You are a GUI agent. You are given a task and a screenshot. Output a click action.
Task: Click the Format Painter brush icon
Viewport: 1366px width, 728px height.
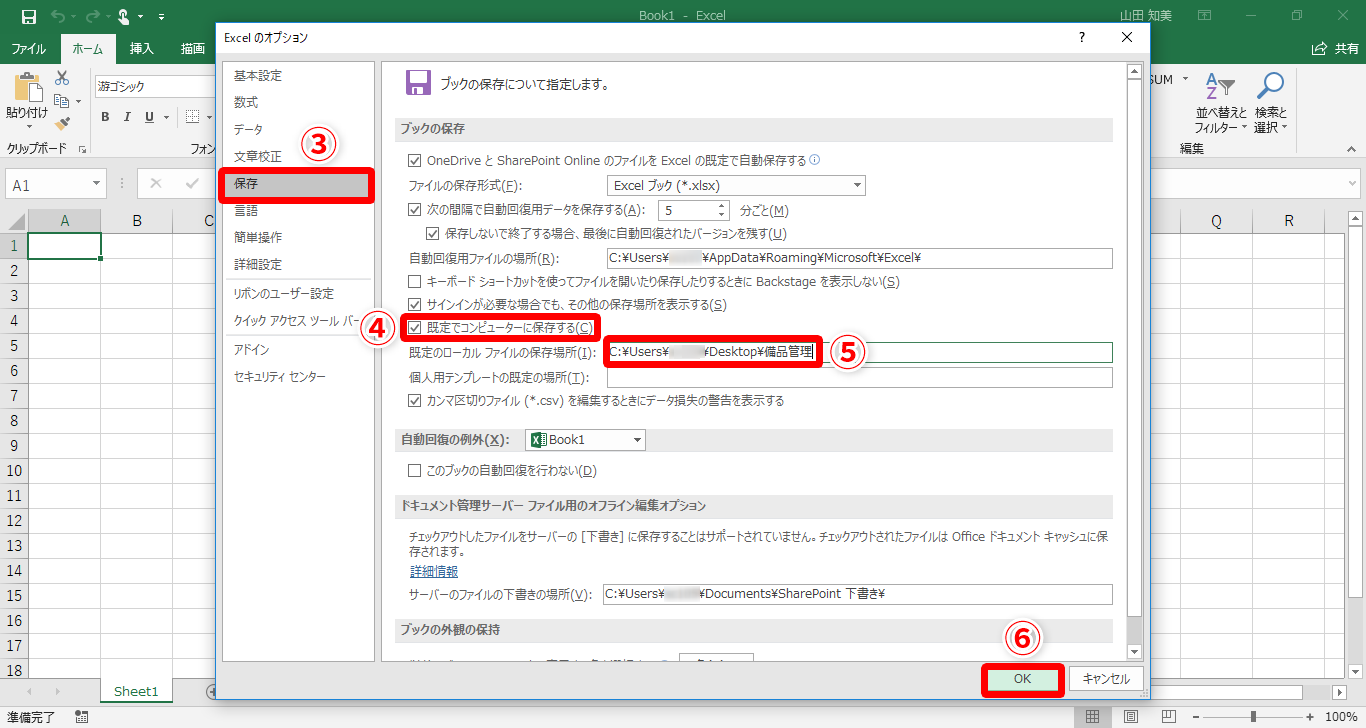click(62, 124)
